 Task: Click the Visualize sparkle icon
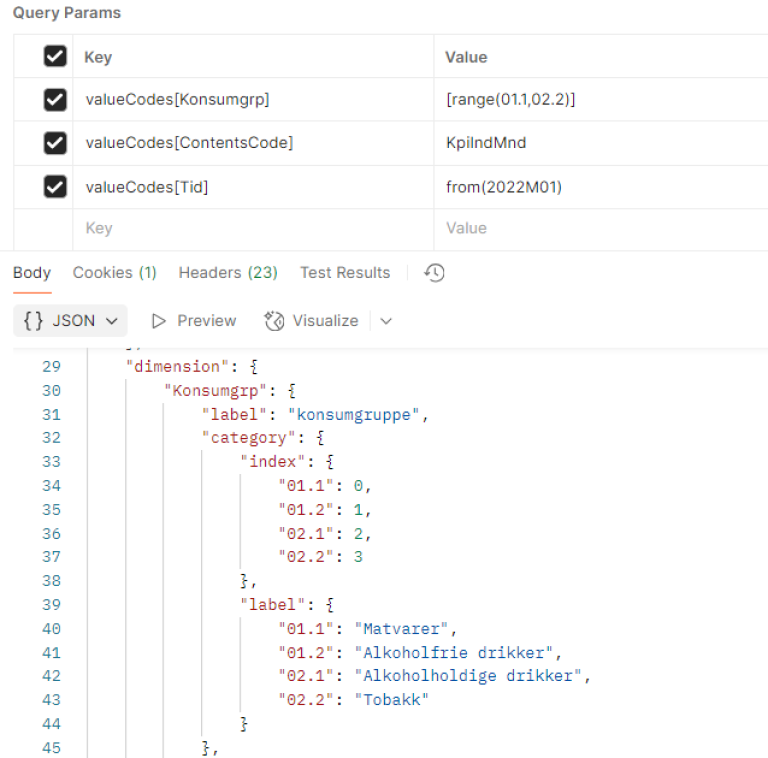[274, 321]
